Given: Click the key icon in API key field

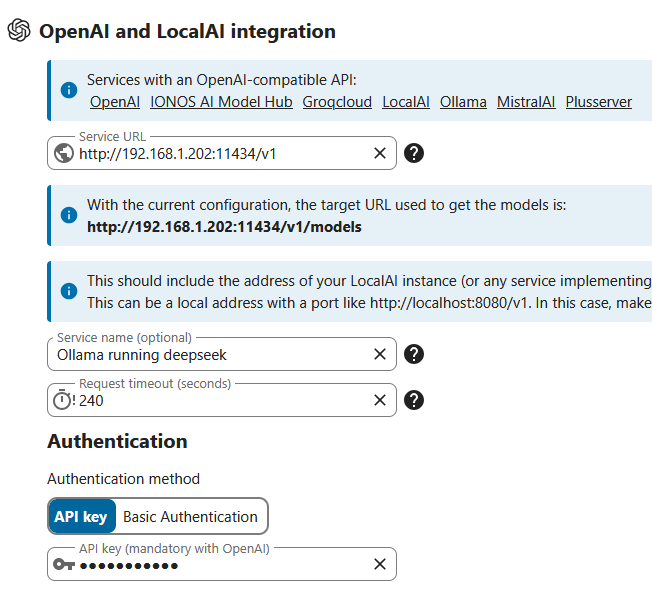Looking at the screenshot, I should click(65, 564).
